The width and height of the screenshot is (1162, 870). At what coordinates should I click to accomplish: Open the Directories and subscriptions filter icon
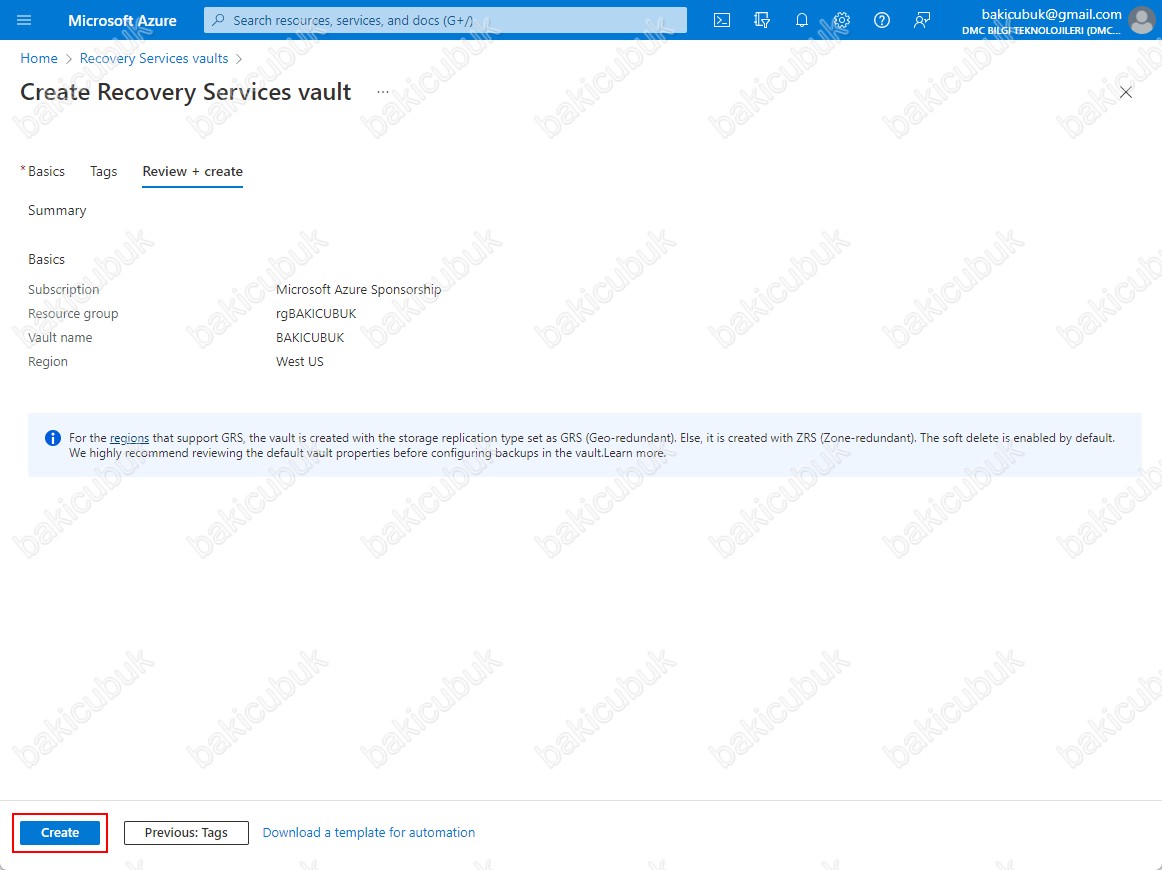(762, 20)
